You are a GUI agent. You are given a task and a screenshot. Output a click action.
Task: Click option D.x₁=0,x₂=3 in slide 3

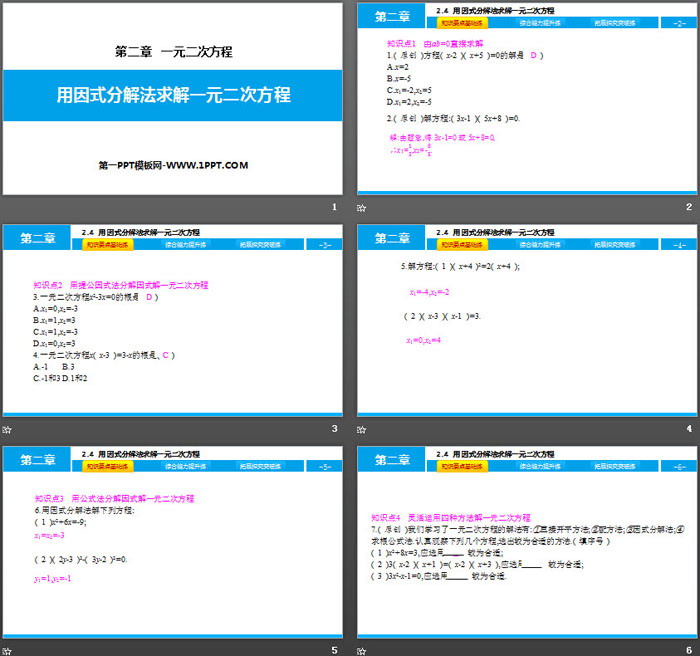54,343
